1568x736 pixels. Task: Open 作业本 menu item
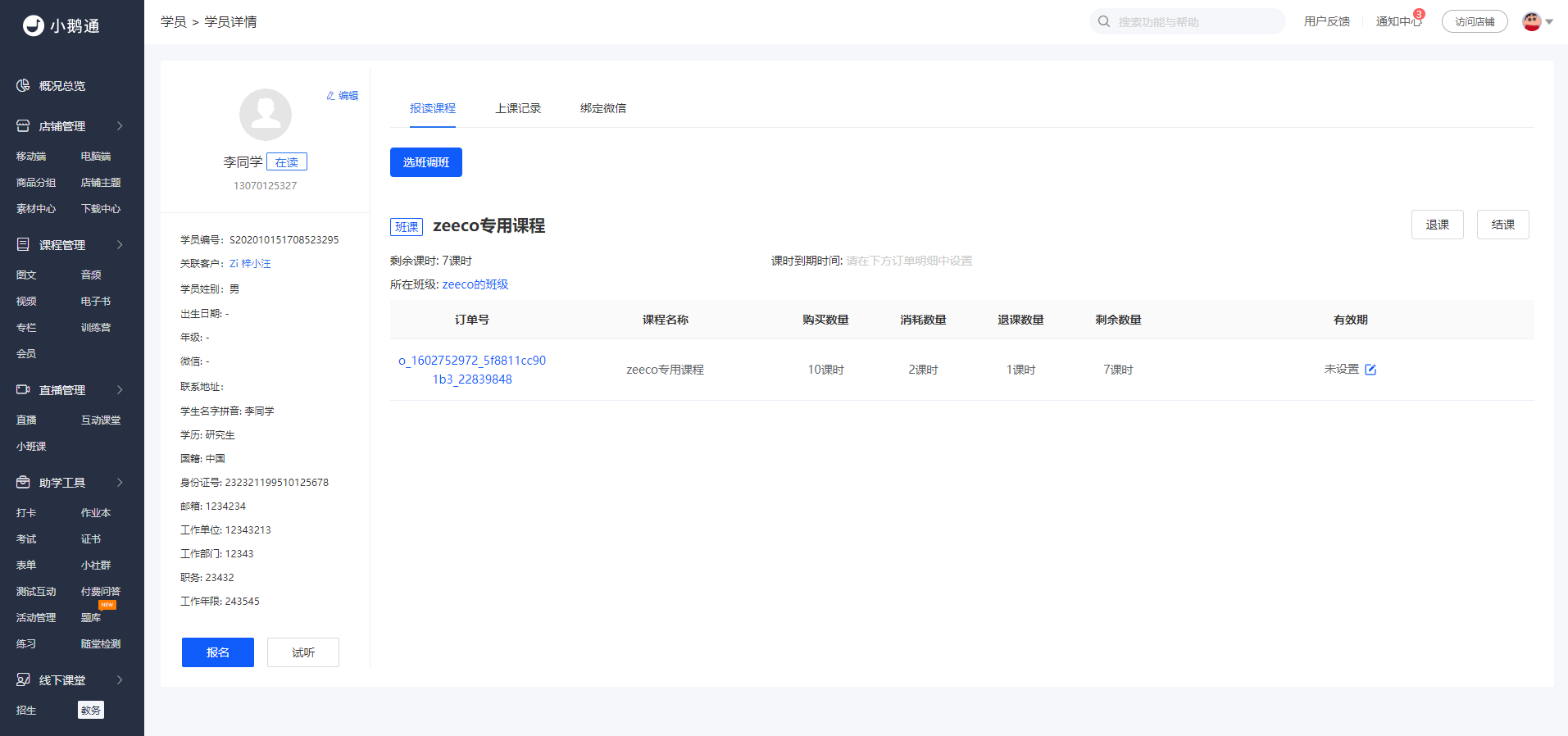[x=96, y=512]
